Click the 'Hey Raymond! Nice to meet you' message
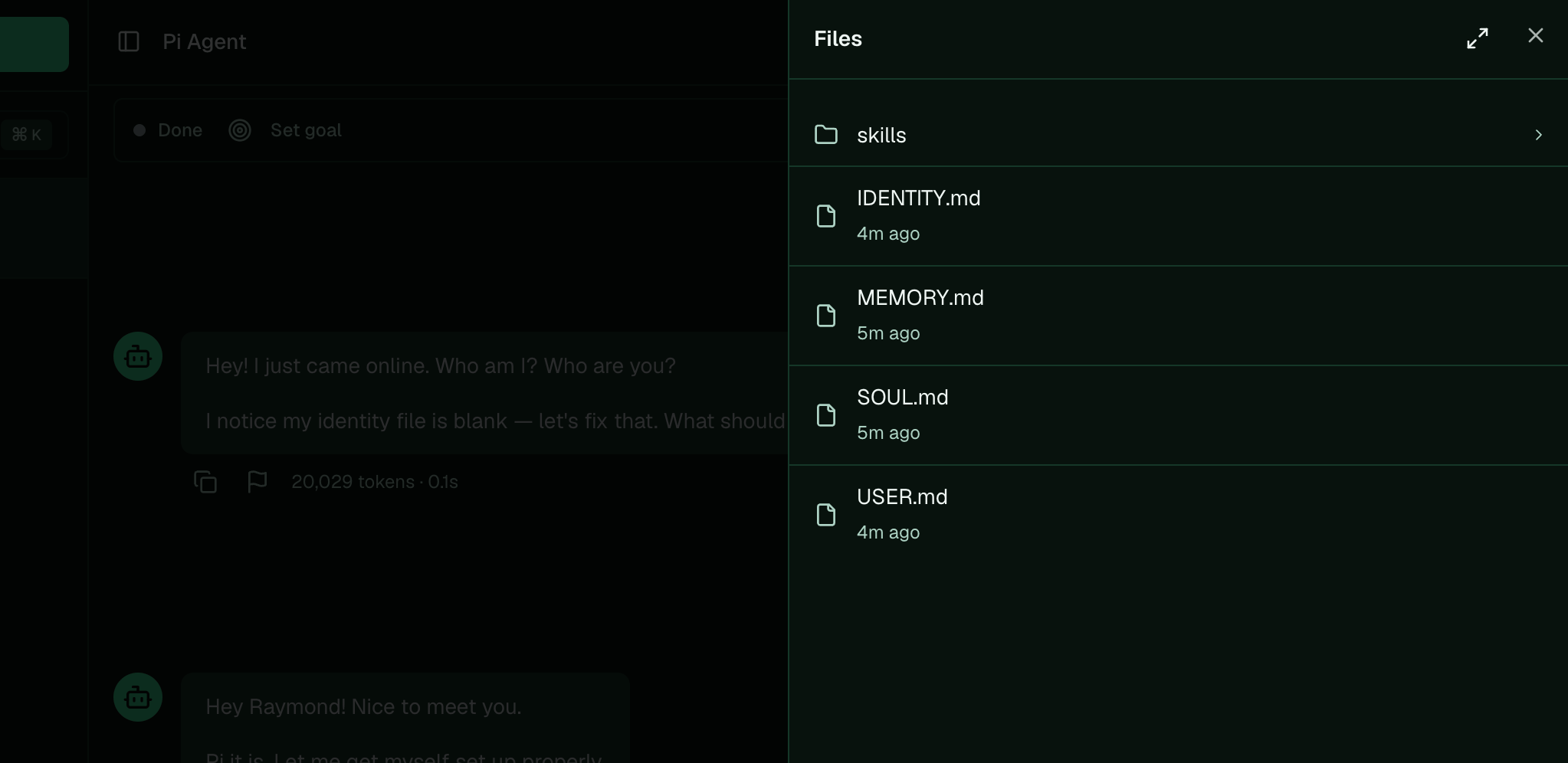 click(405, 718)
